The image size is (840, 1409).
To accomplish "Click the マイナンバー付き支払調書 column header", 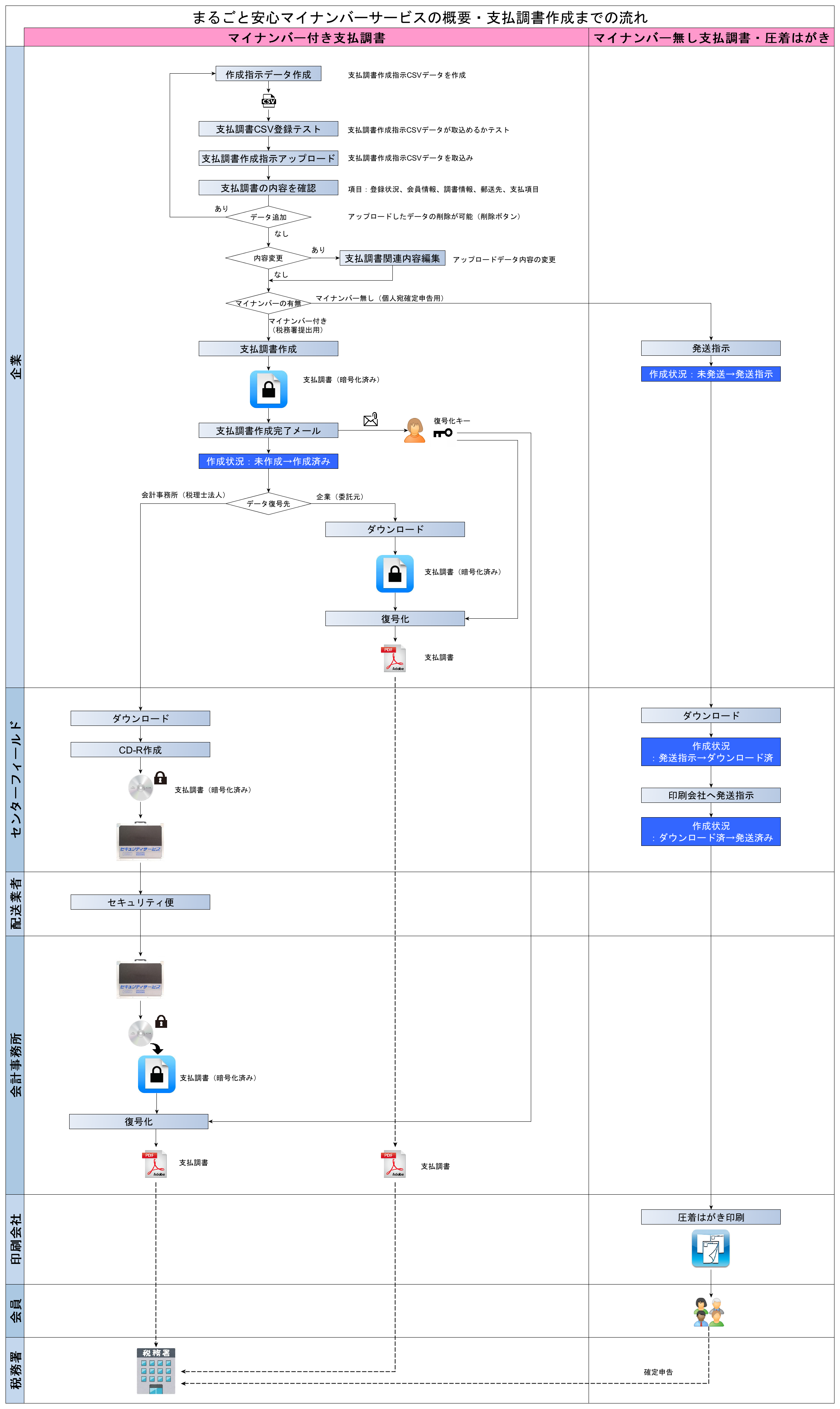I will [x=306, y=37].
